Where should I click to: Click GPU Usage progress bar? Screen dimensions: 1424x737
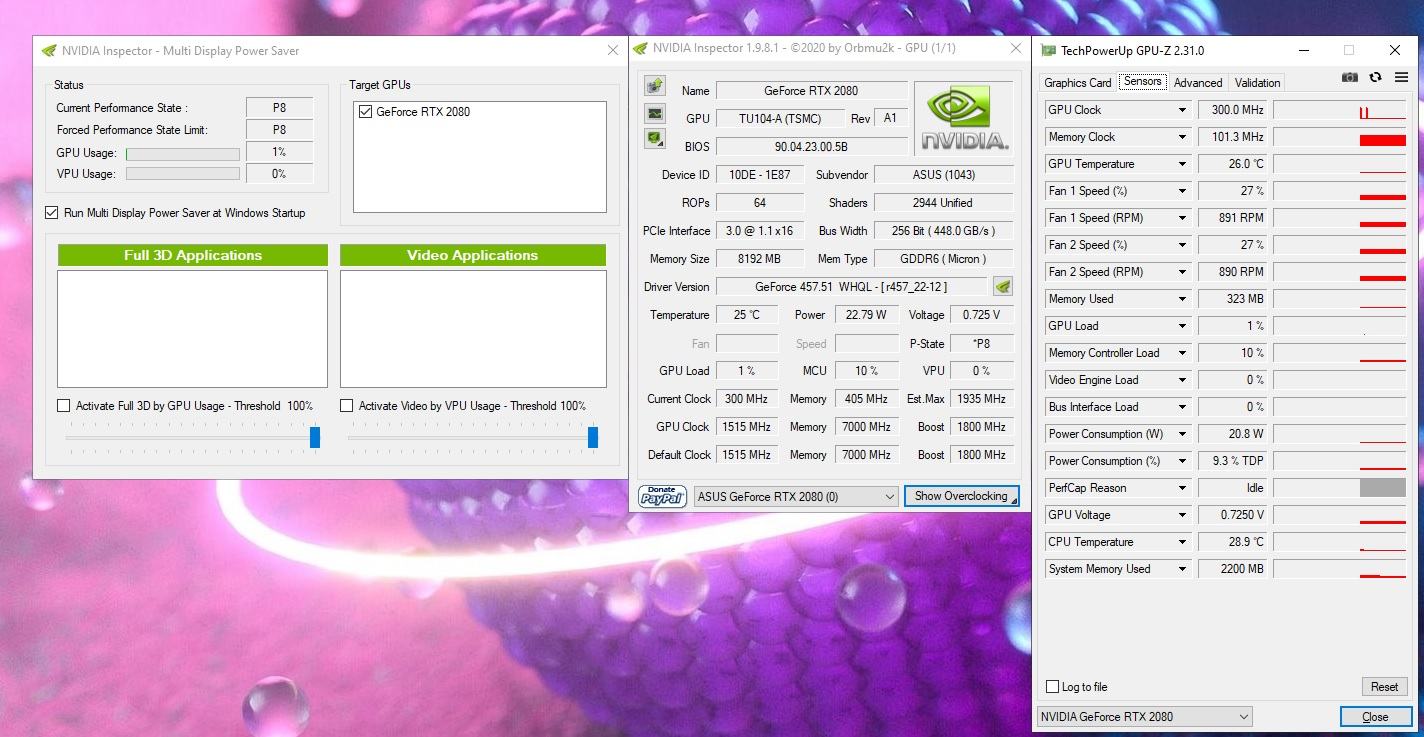(x=183, y=154)
